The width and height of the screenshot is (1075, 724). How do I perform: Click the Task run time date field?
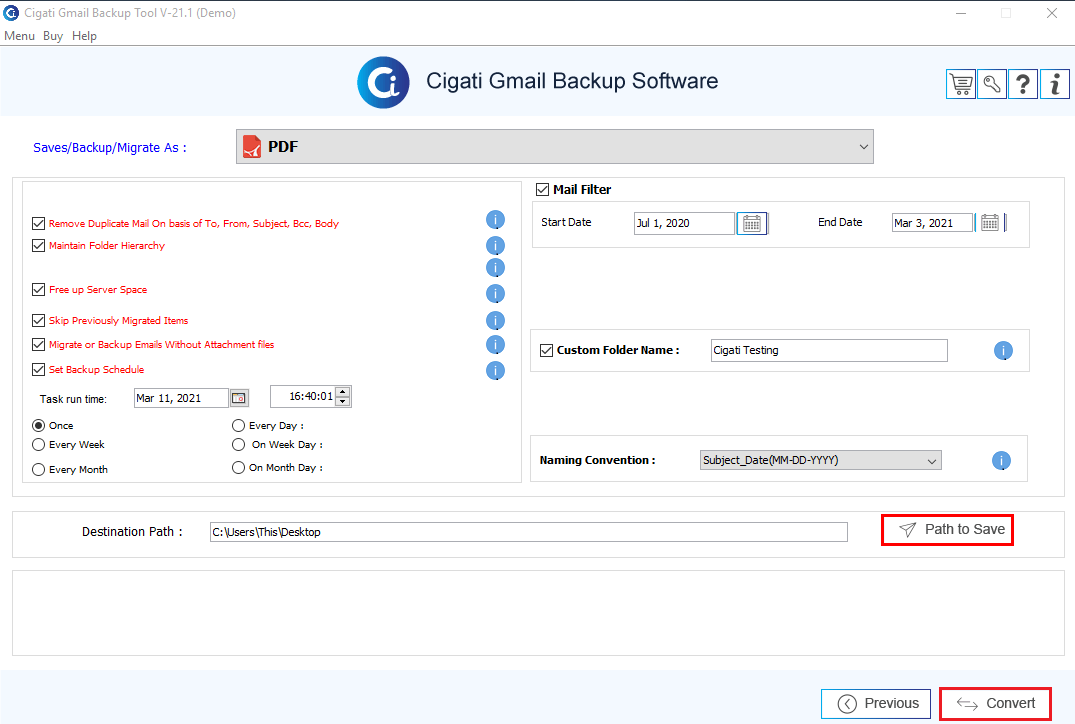(181, 398)
